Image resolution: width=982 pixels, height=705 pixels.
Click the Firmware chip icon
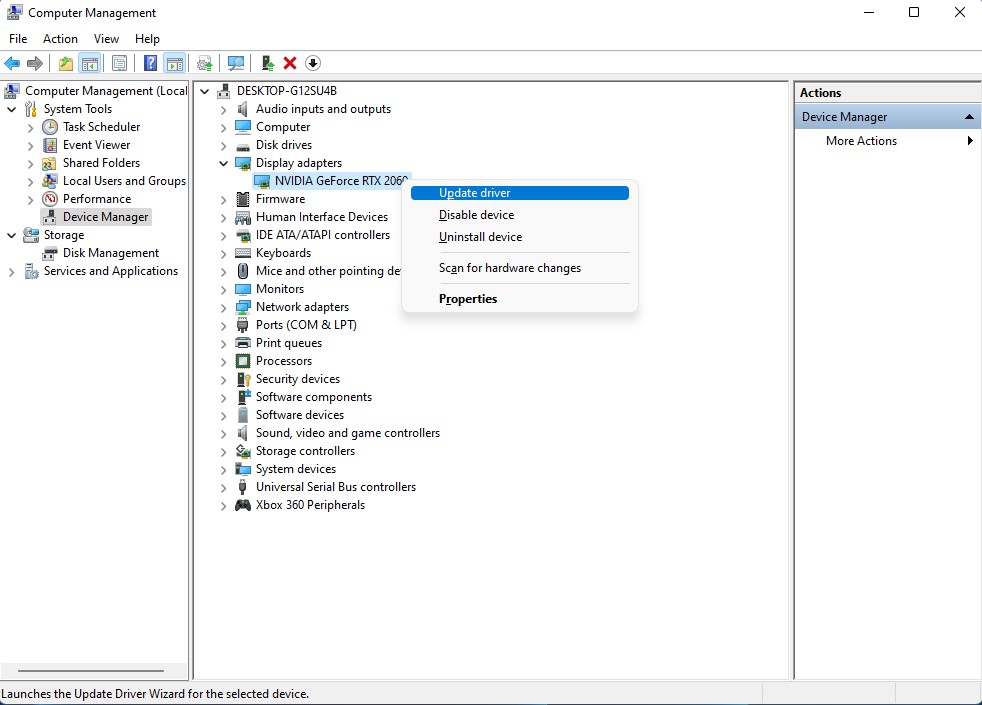(x=243, y=199)
